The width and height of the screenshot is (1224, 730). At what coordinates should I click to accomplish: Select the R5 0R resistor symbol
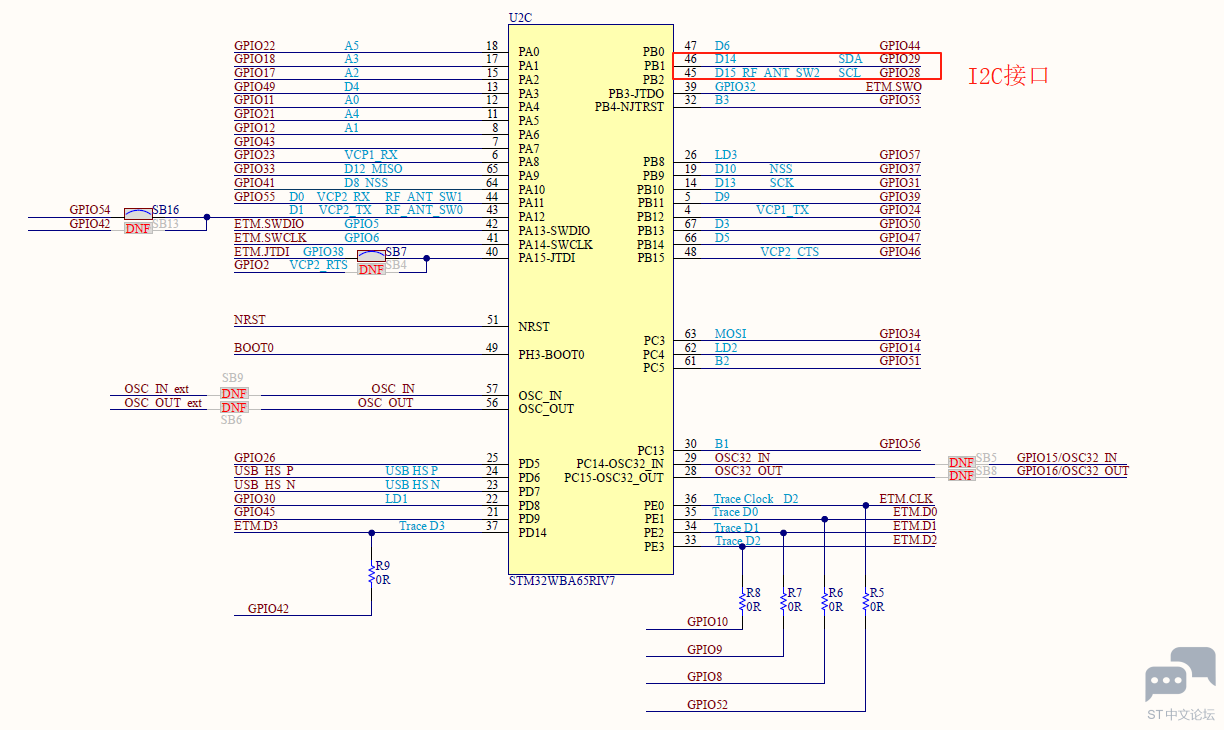tap(865, 600)
